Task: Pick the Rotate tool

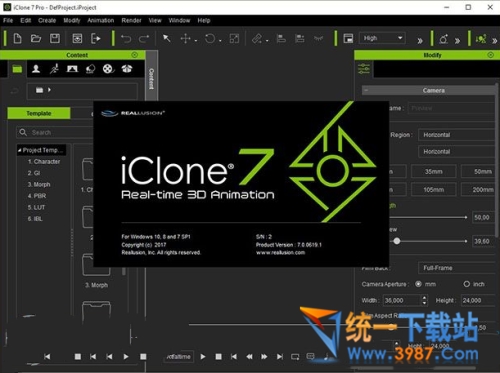Action: [210, 39]
